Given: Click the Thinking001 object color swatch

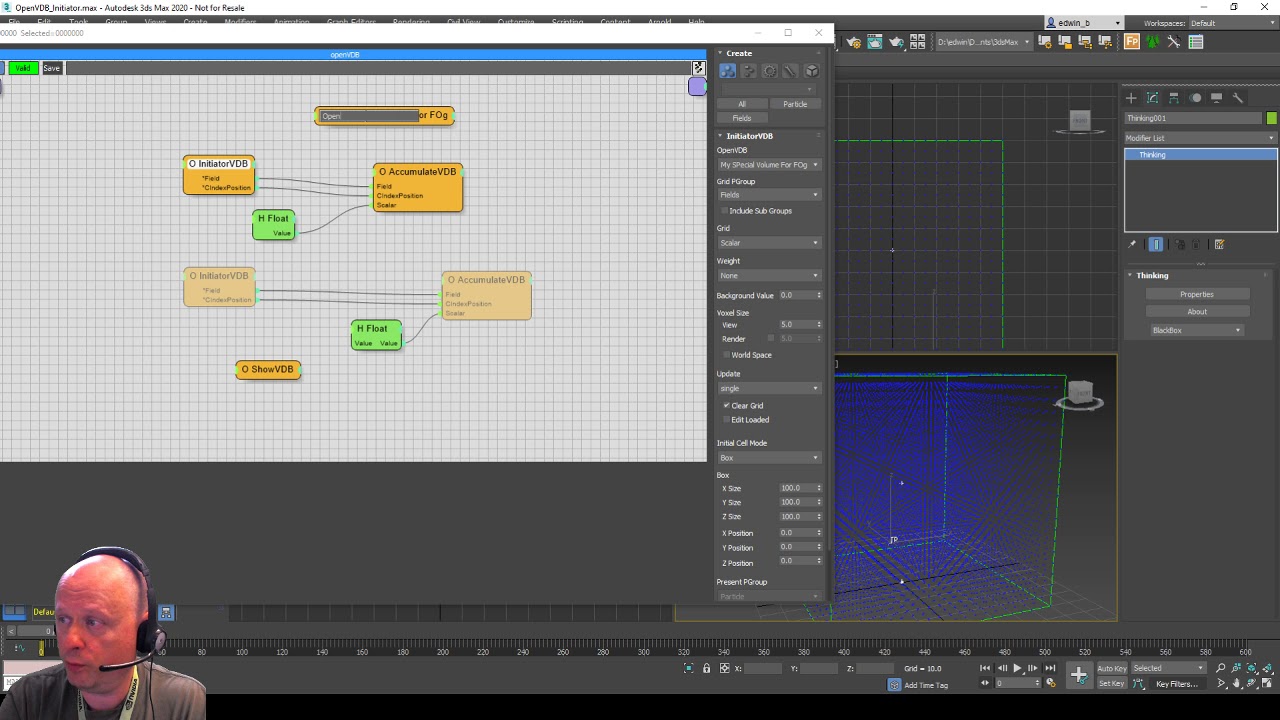Looking at the screenshot, I should 1271,118.
